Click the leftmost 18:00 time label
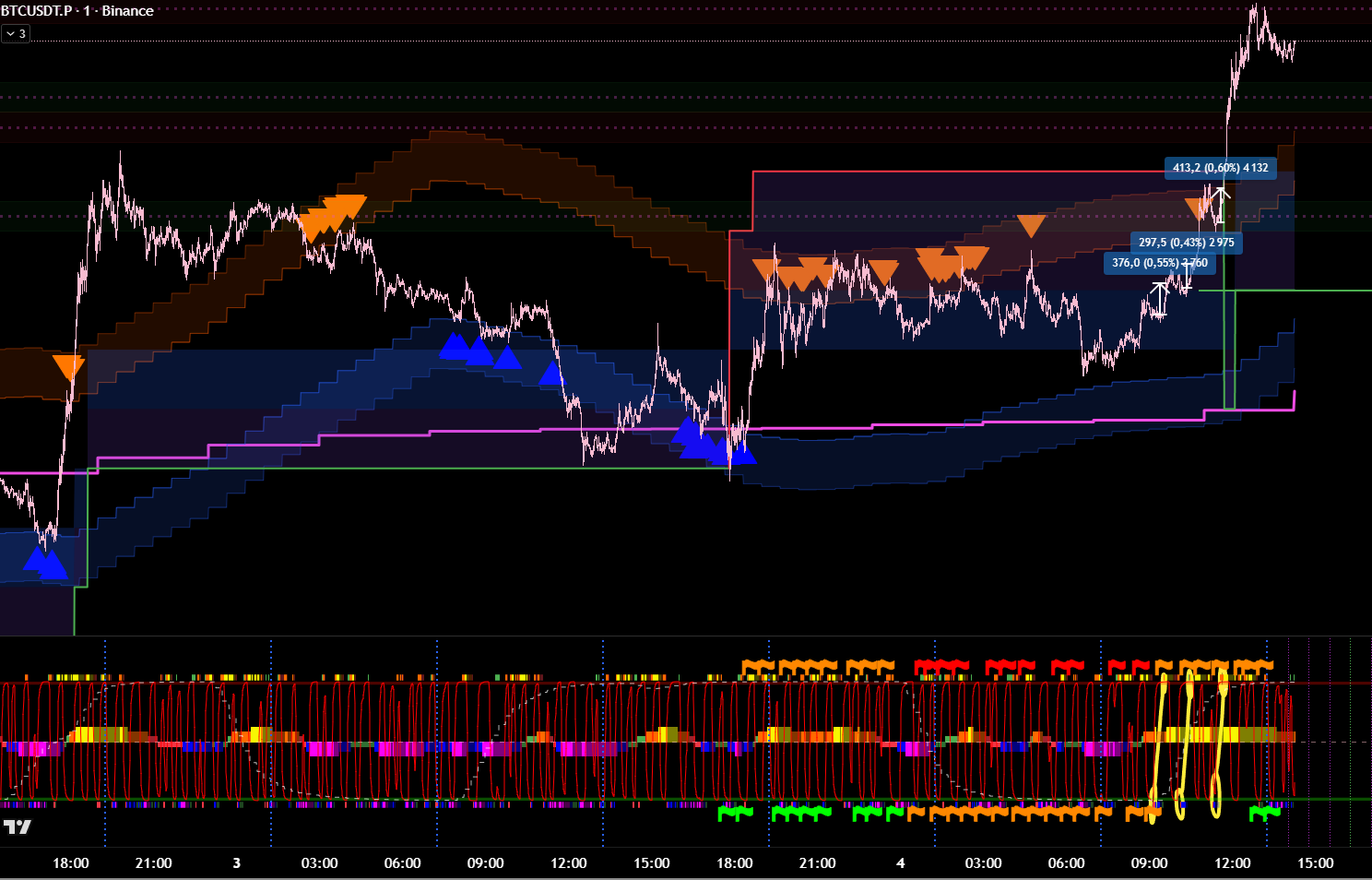Screen dimensions: 1372x880 (x=71, y=863)
